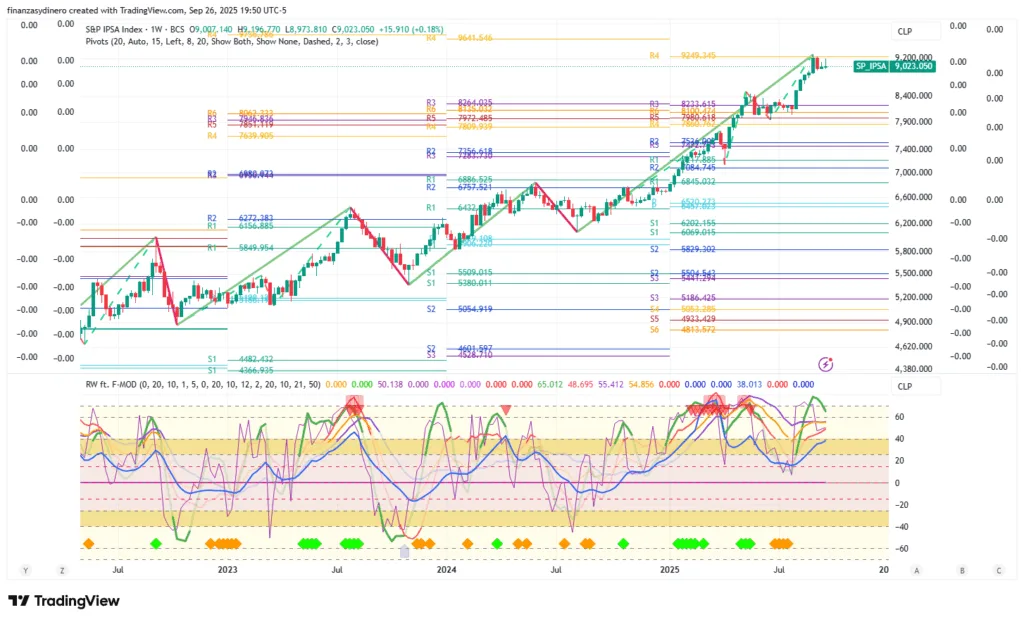This screenshot has width=1024, height=622.
Task: Click the gray arrow marker on the oscillator
Action: (404, 551)
